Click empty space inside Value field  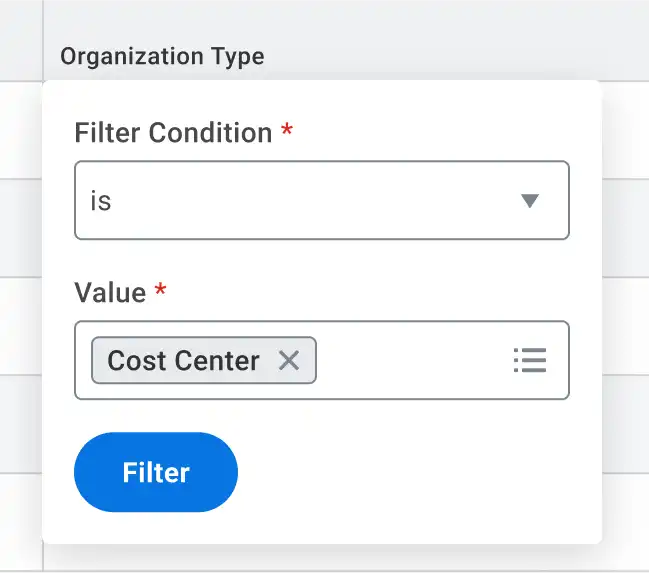410,361
